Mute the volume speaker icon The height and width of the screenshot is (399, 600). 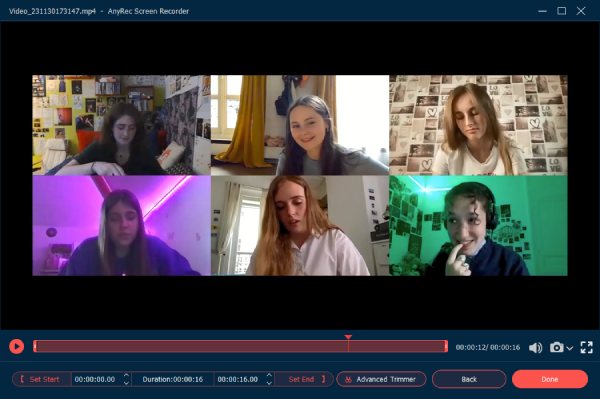tap(535, 347)
